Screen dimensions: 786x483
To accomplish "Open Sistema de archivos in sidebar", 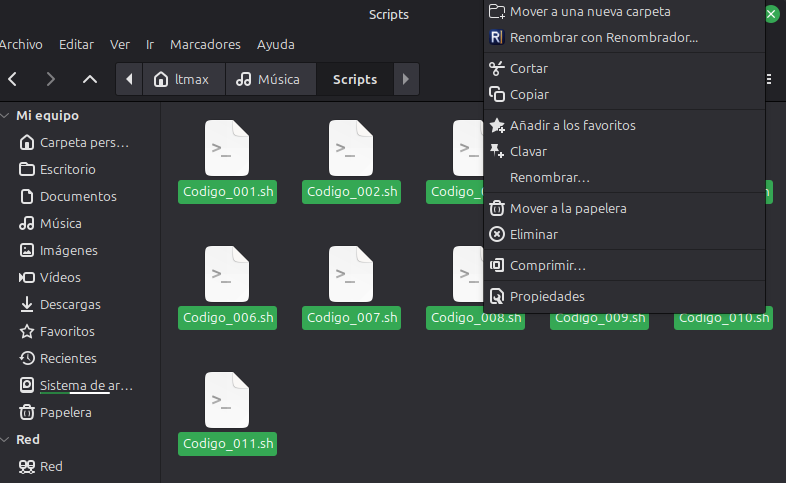I will 77,386.
